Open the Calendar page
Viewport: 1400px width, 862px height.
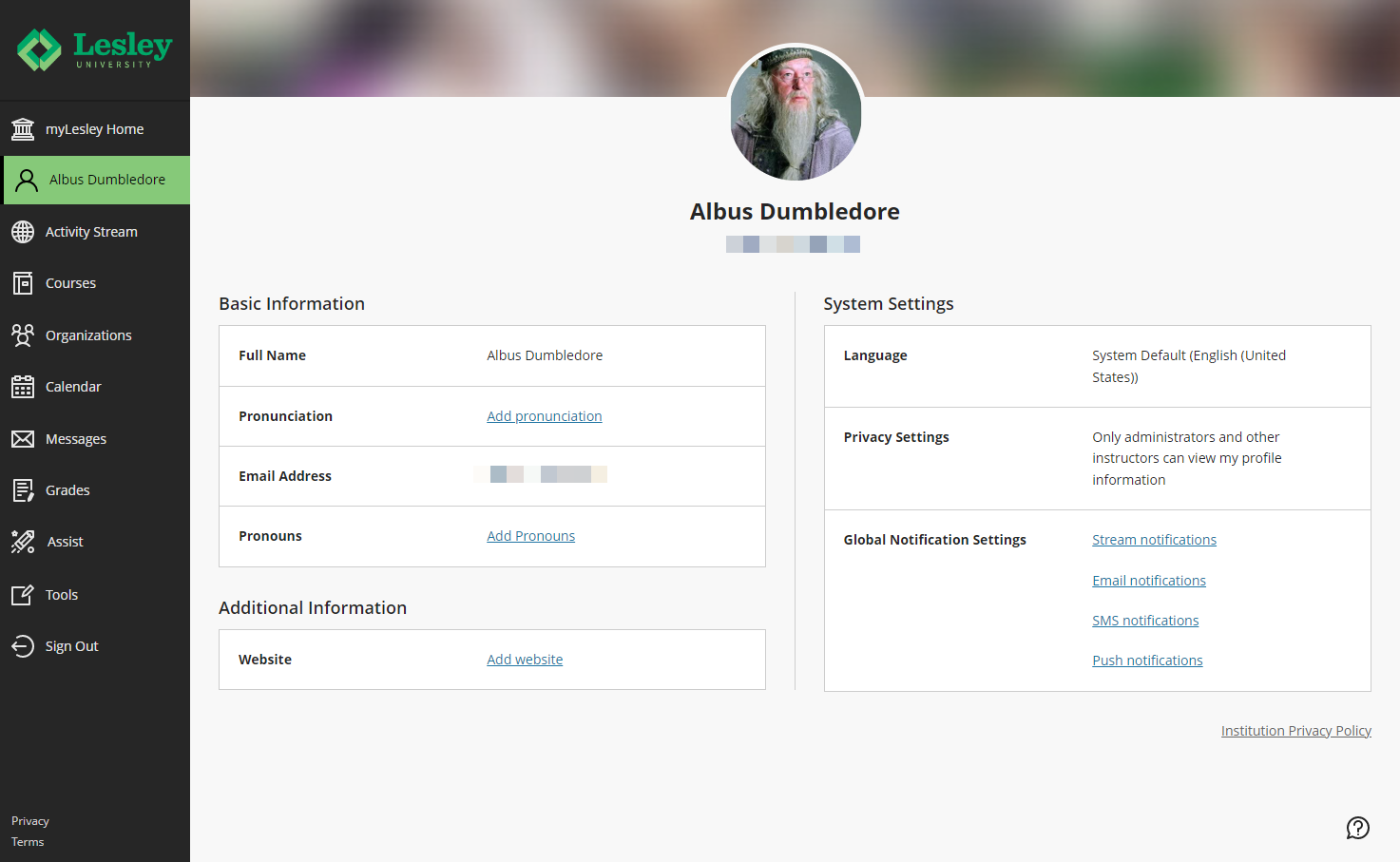(x=95, y=387)
